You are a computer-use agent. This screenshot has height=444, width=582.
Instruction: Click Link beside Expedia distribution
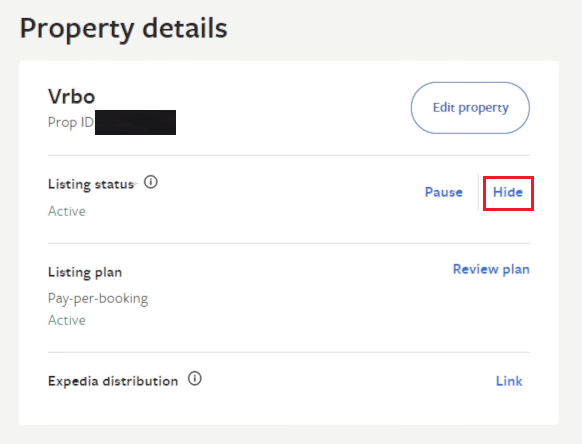509,381
